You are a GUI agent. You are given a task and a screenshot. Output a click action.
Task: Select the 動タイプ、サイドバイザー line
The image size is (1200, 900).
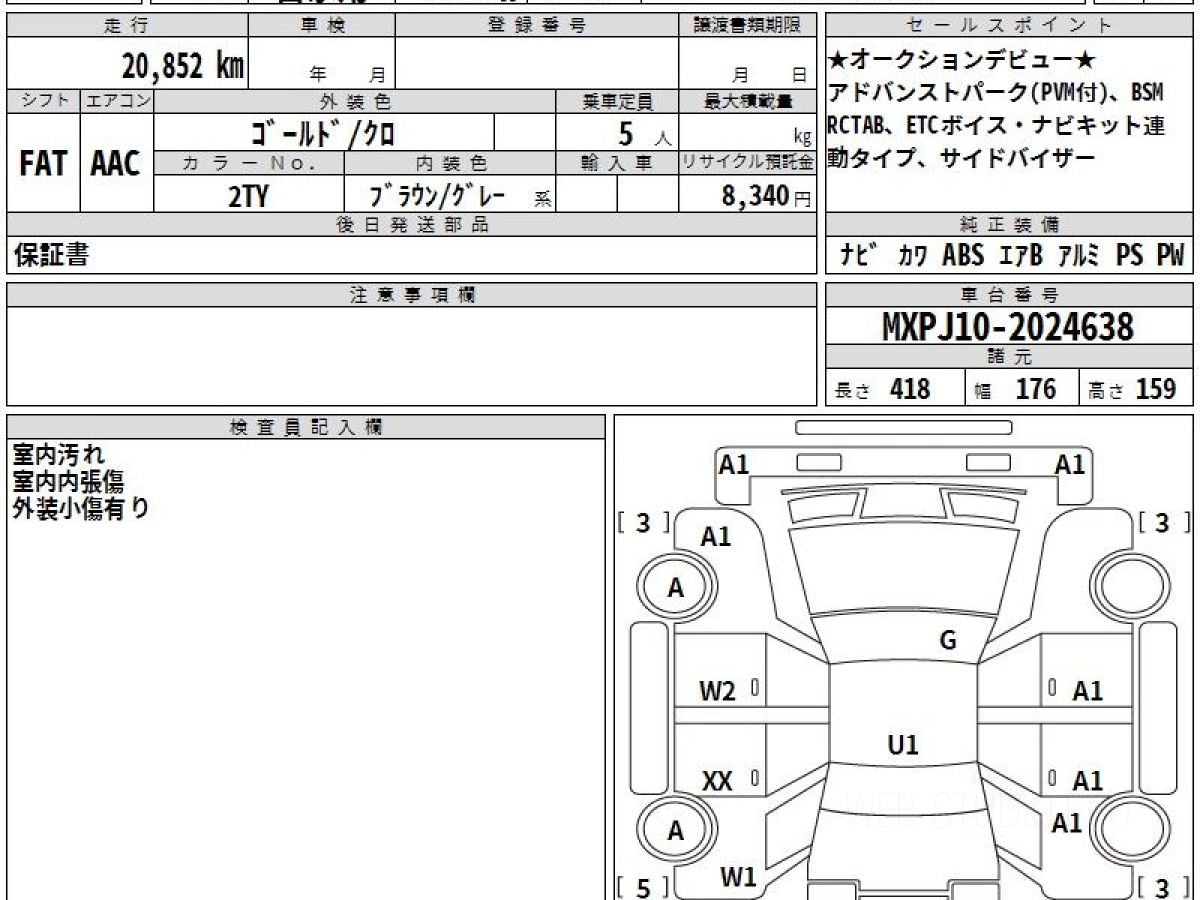click(x=962, y=158)
